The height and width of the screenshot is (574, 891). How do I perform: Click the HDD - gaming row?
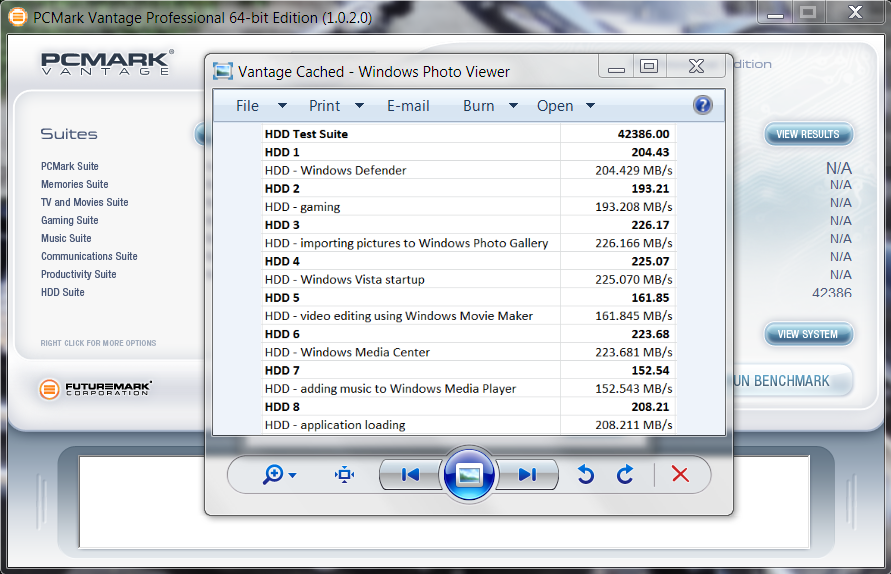click(469, 207)
